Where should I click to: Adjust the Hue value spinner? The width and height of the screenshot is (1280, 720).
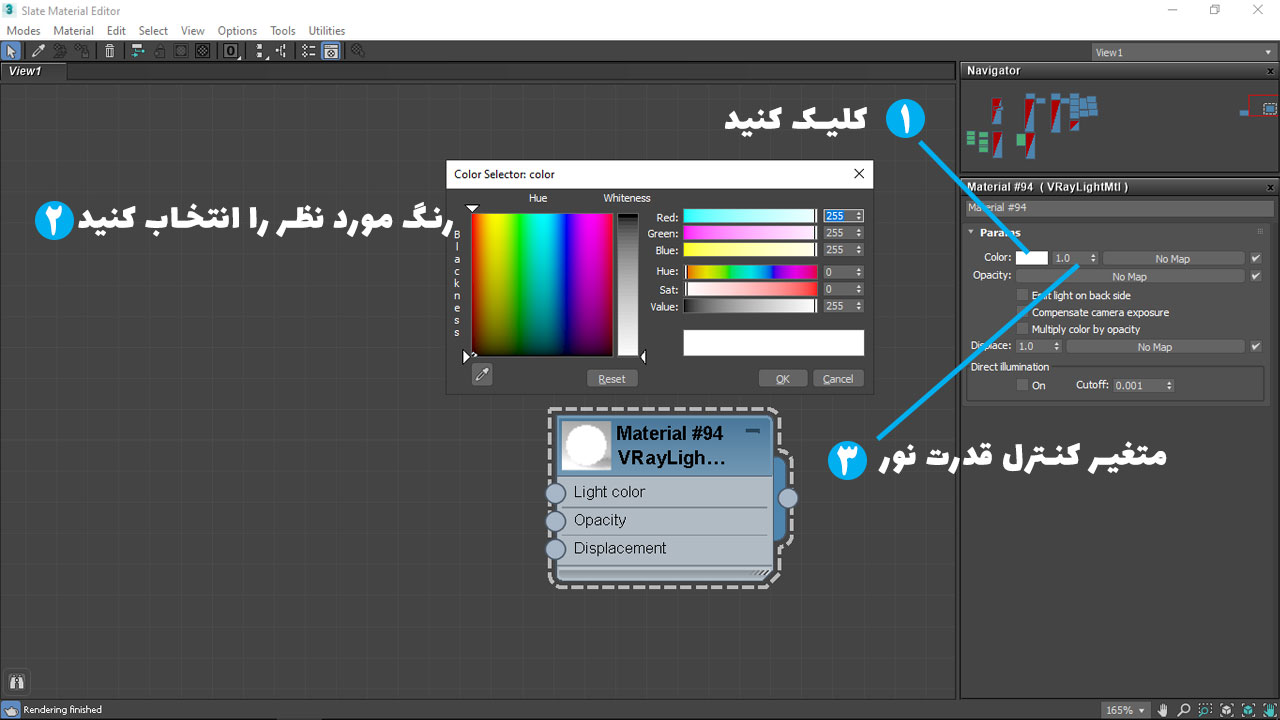[x=859, y=272]
